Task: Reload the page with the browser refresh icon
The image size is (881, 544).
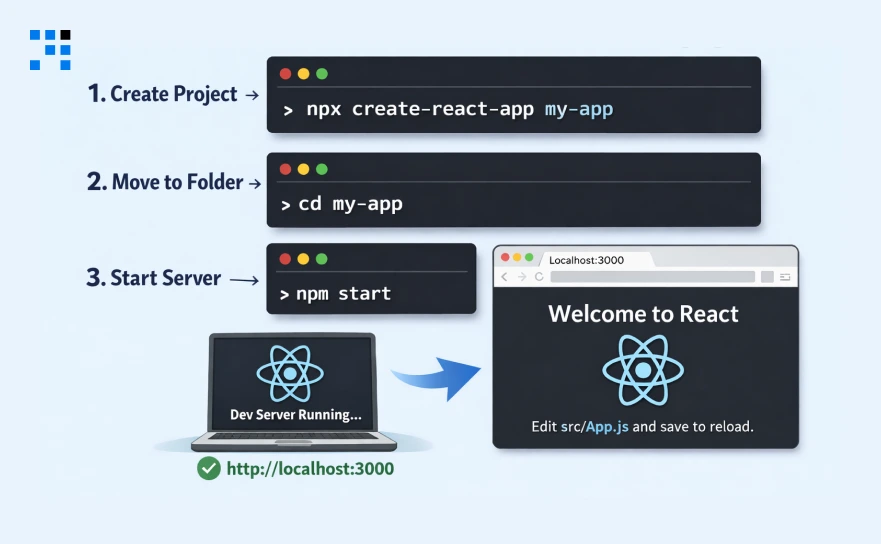Action: pyautogui.click(x=539, y=276)
